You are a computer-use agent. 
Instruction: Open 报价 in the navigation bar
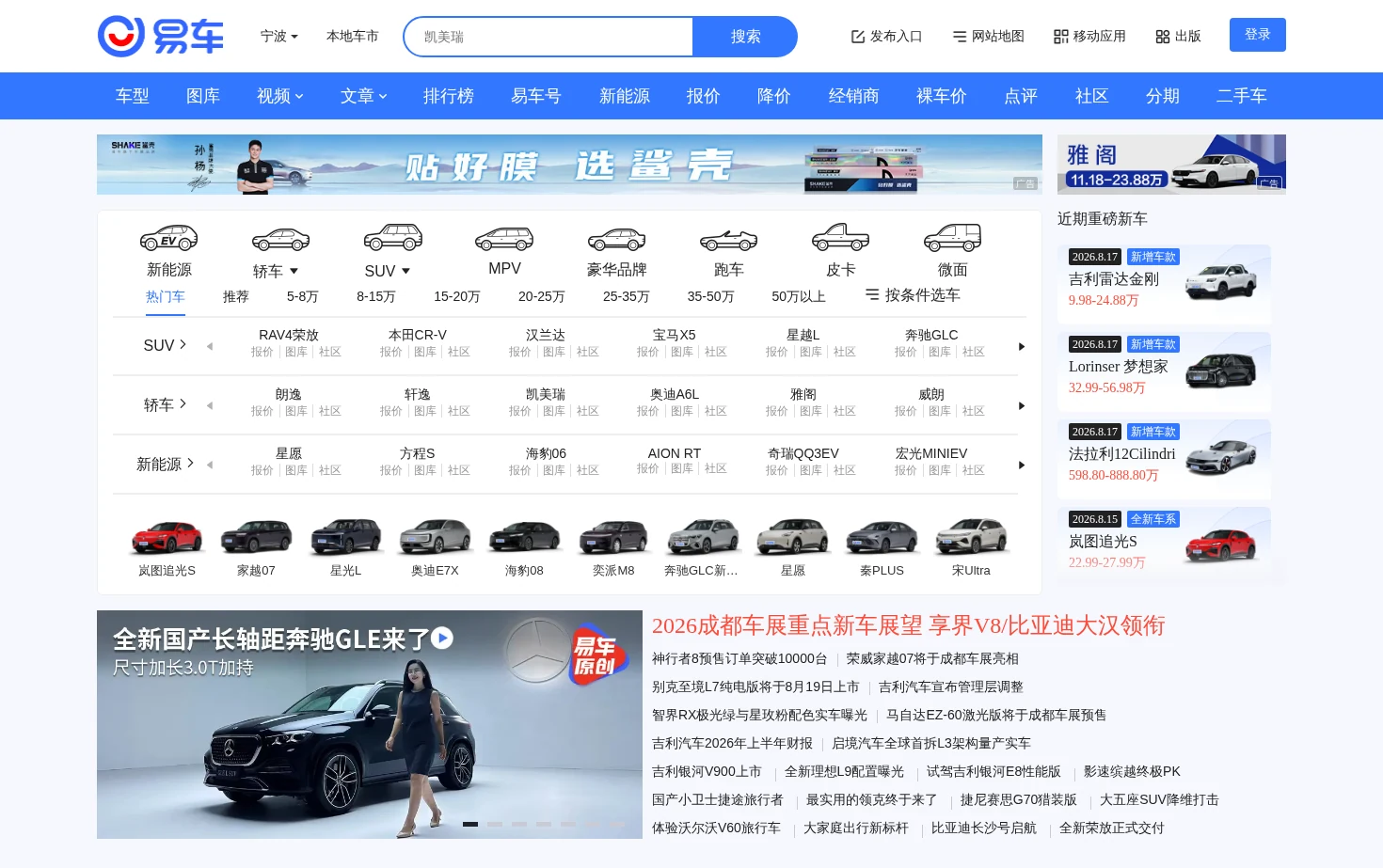[704, 96]
